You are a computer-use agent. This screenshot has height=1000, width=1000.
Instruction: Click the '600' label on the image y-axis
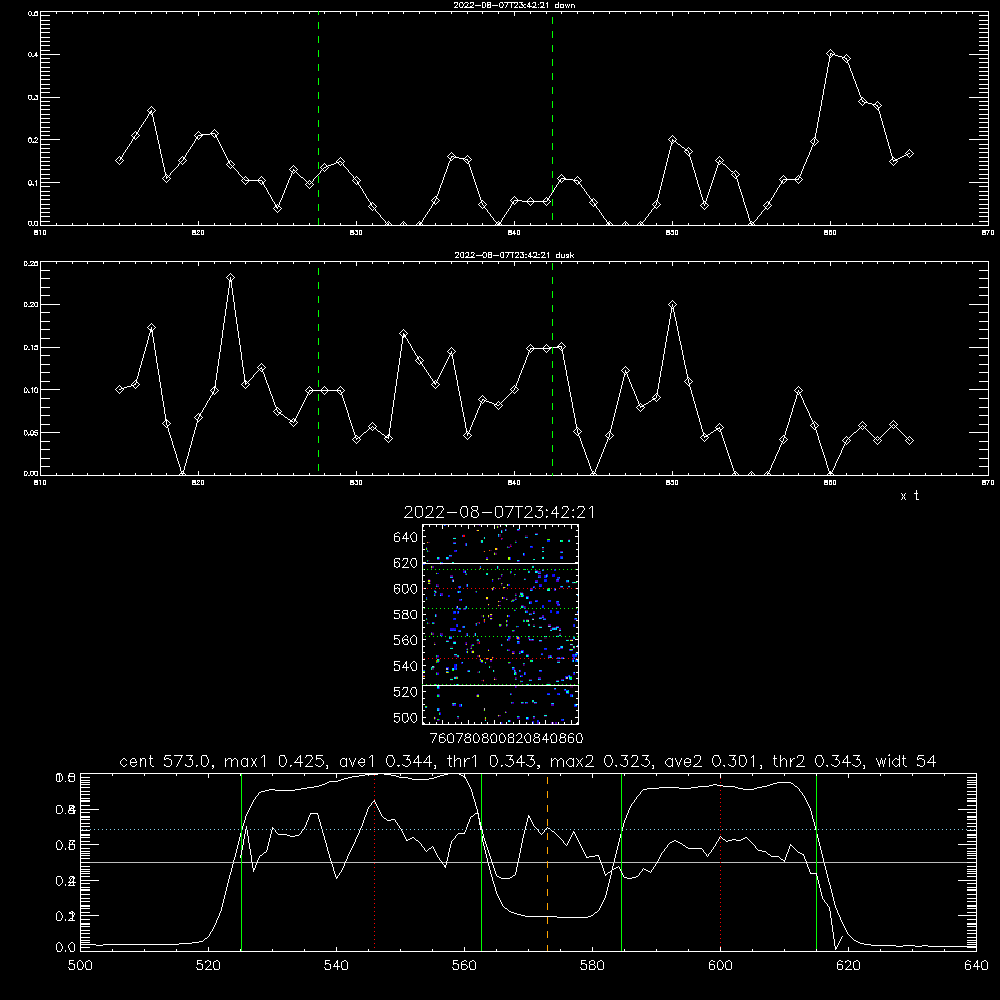[x=406, y=589]
